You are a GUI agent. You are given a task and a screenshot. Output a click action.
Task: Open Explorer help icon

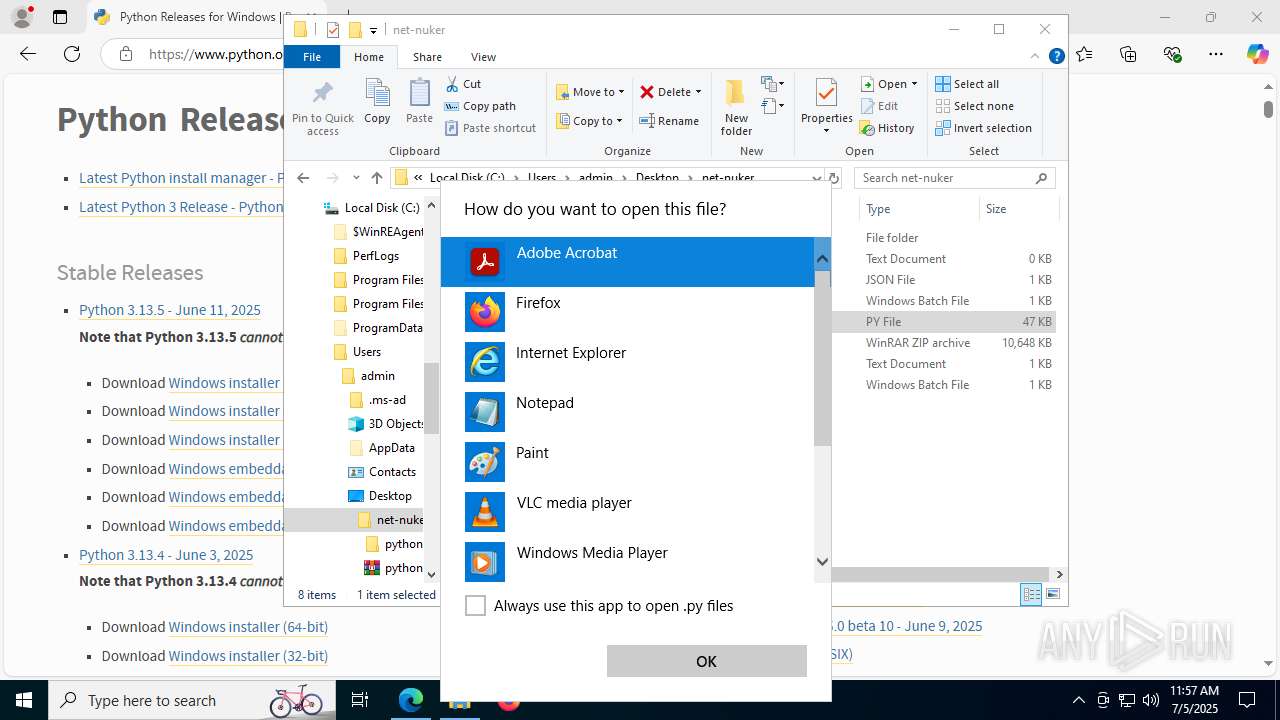[1056, 57]
